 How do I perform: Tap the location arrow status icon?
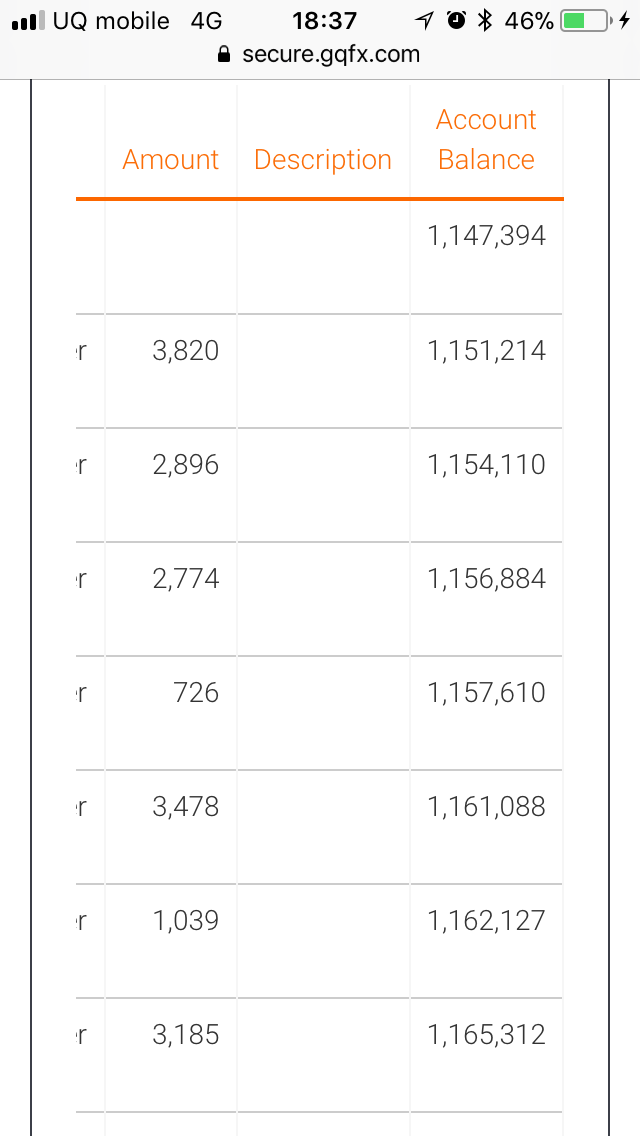(427, 20)
